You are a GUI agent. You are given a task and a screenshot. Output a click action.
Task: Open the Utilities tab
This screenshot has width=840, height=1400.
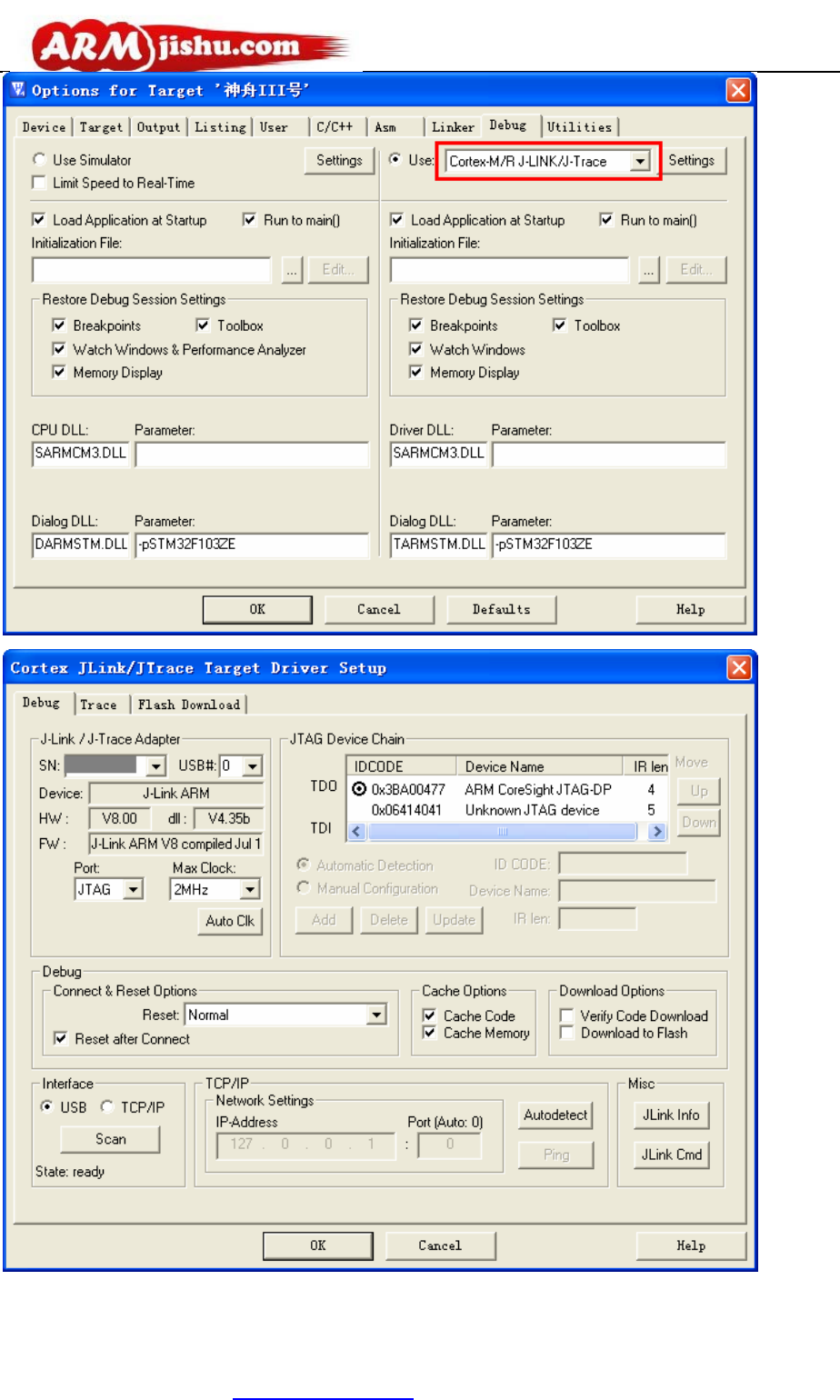tap(580, 127)
